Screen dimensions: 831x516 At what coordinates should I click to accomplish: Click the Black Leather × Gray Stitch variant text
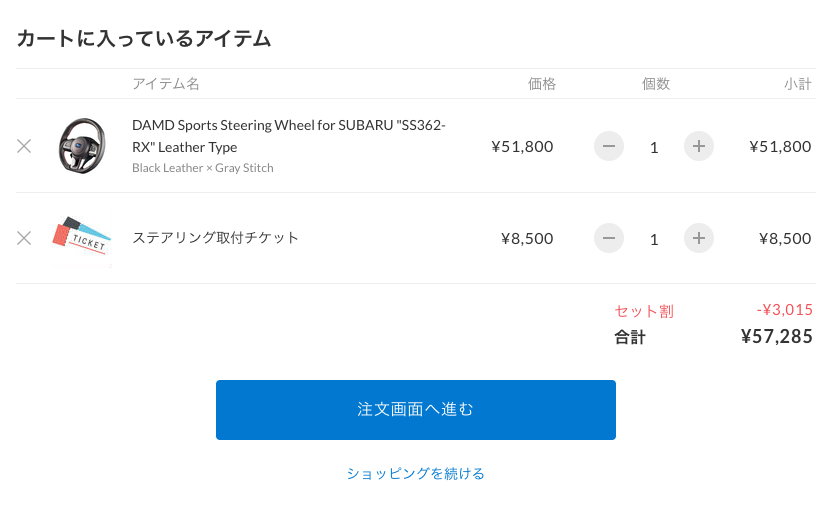point(203,168)
